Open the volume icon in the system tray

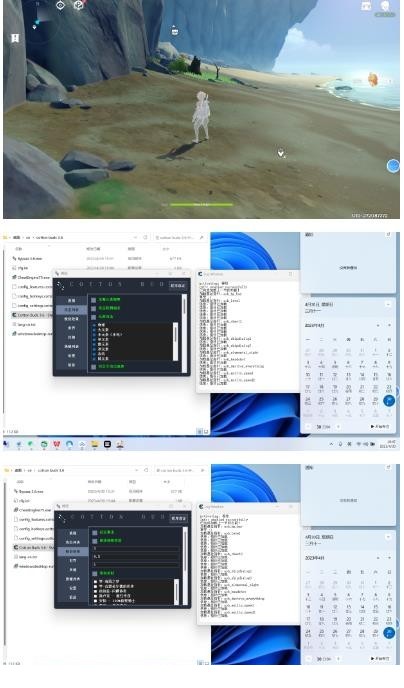[365, 444]
